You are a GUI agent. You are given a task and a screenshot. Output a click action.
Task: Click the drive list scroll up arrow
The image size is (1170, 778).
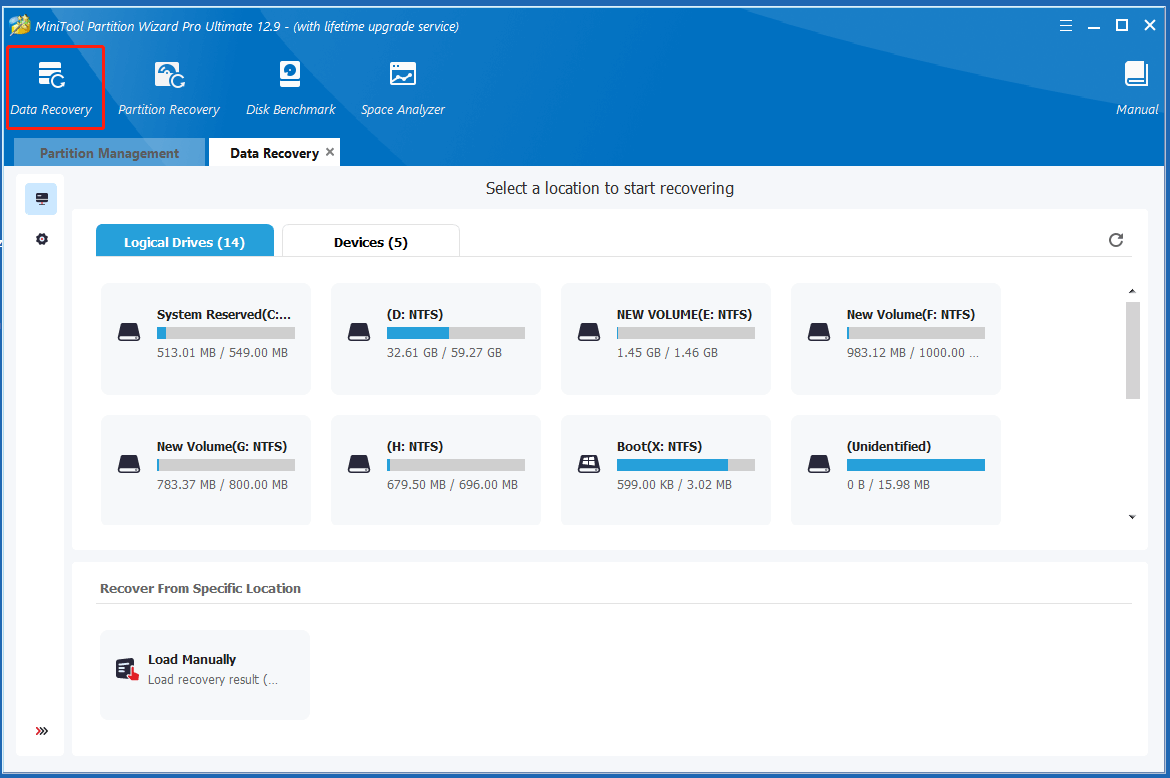[x=1132, y=291]
